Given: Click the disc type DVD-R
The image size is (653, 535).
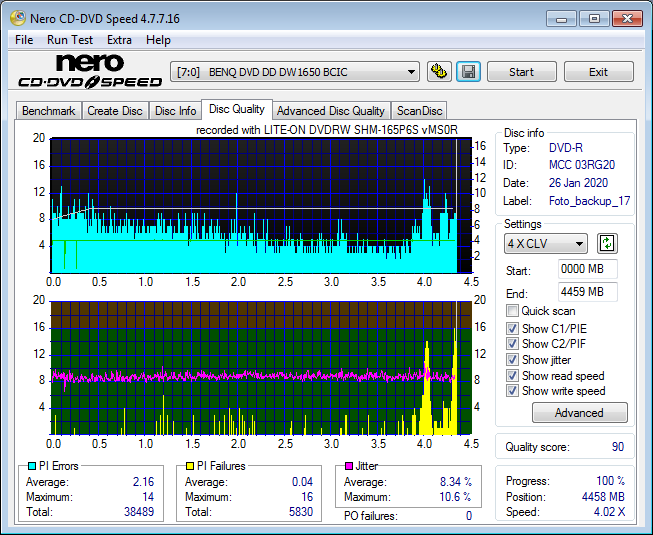Looking at the screenshot, I should coord(566,148).
